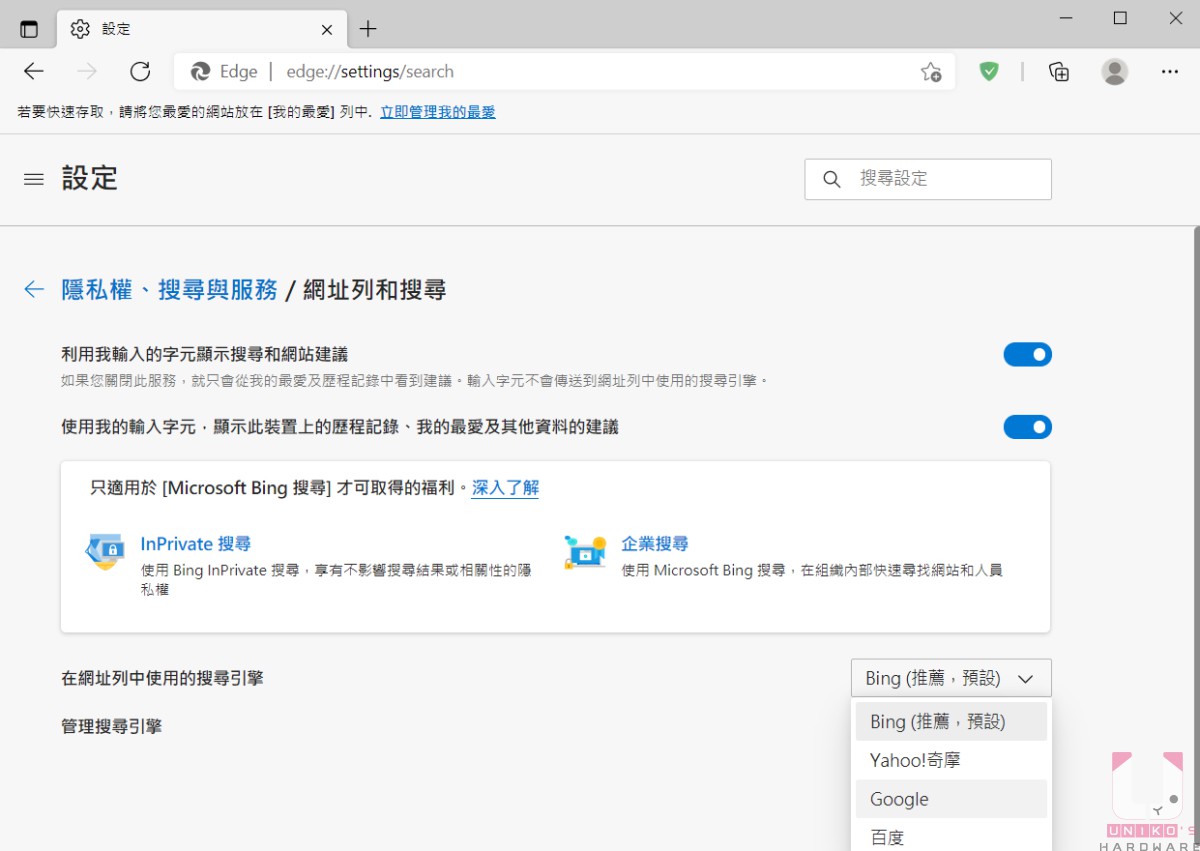Go back with the browser back arrow

(34, 71)
